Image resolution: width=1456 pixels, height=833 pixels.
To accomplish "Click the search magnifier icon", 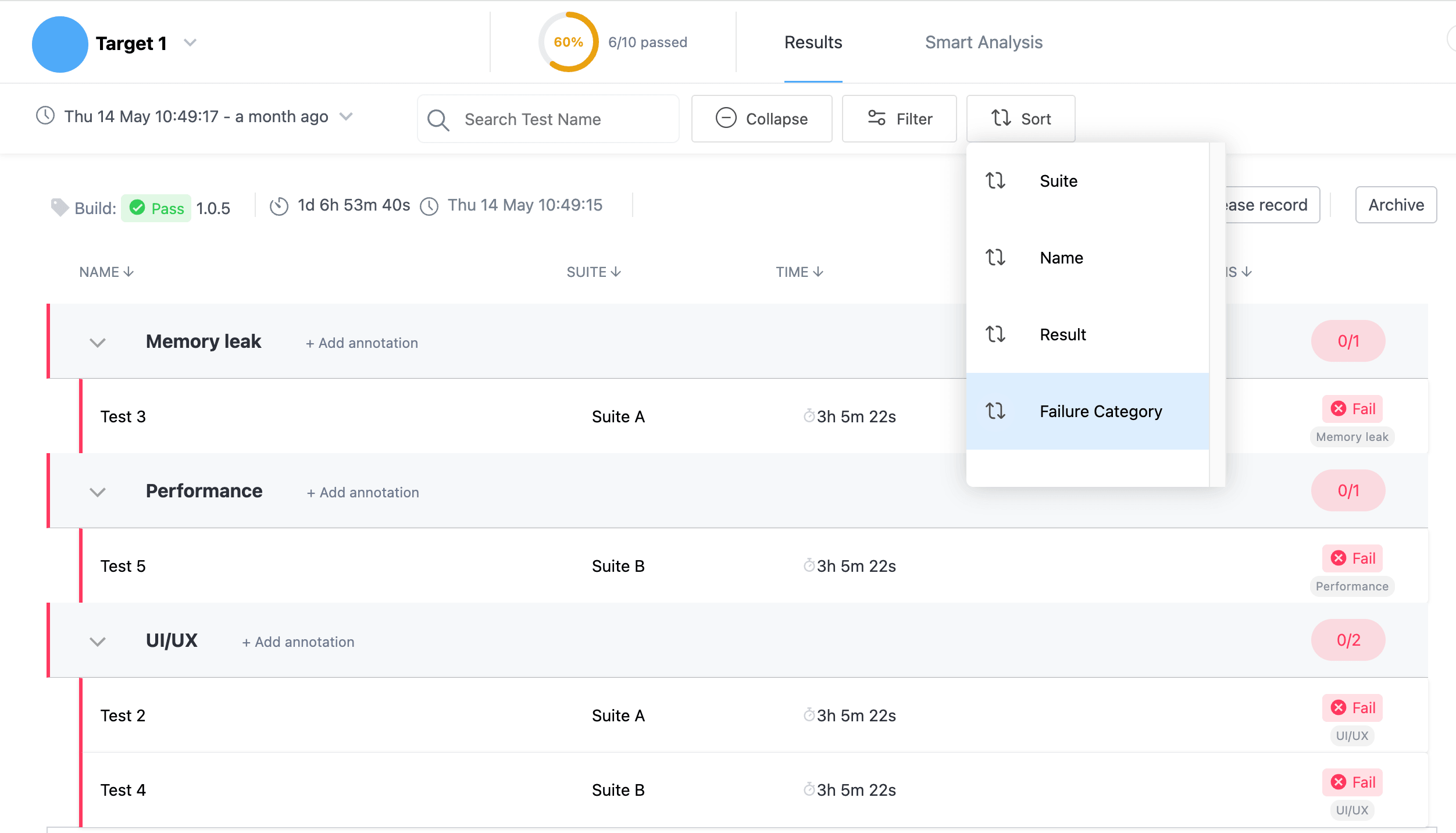I will pyautogui.click(x=438, y=120).
